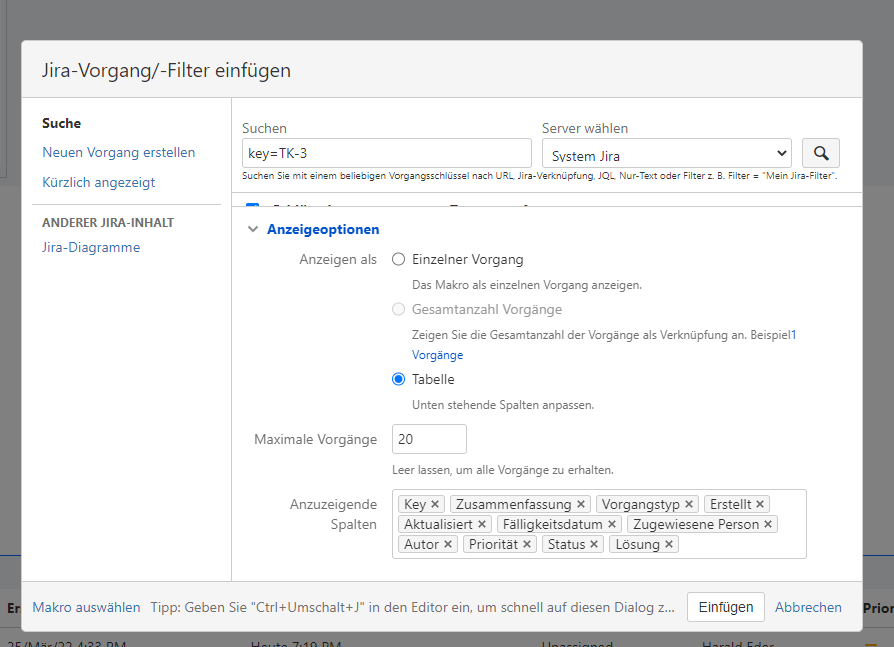The width and height of the screenshot is (894, 647).
Task: Click 'Unten stehende Spalten anpassen.' text
Action: click(x=503, y=405)
